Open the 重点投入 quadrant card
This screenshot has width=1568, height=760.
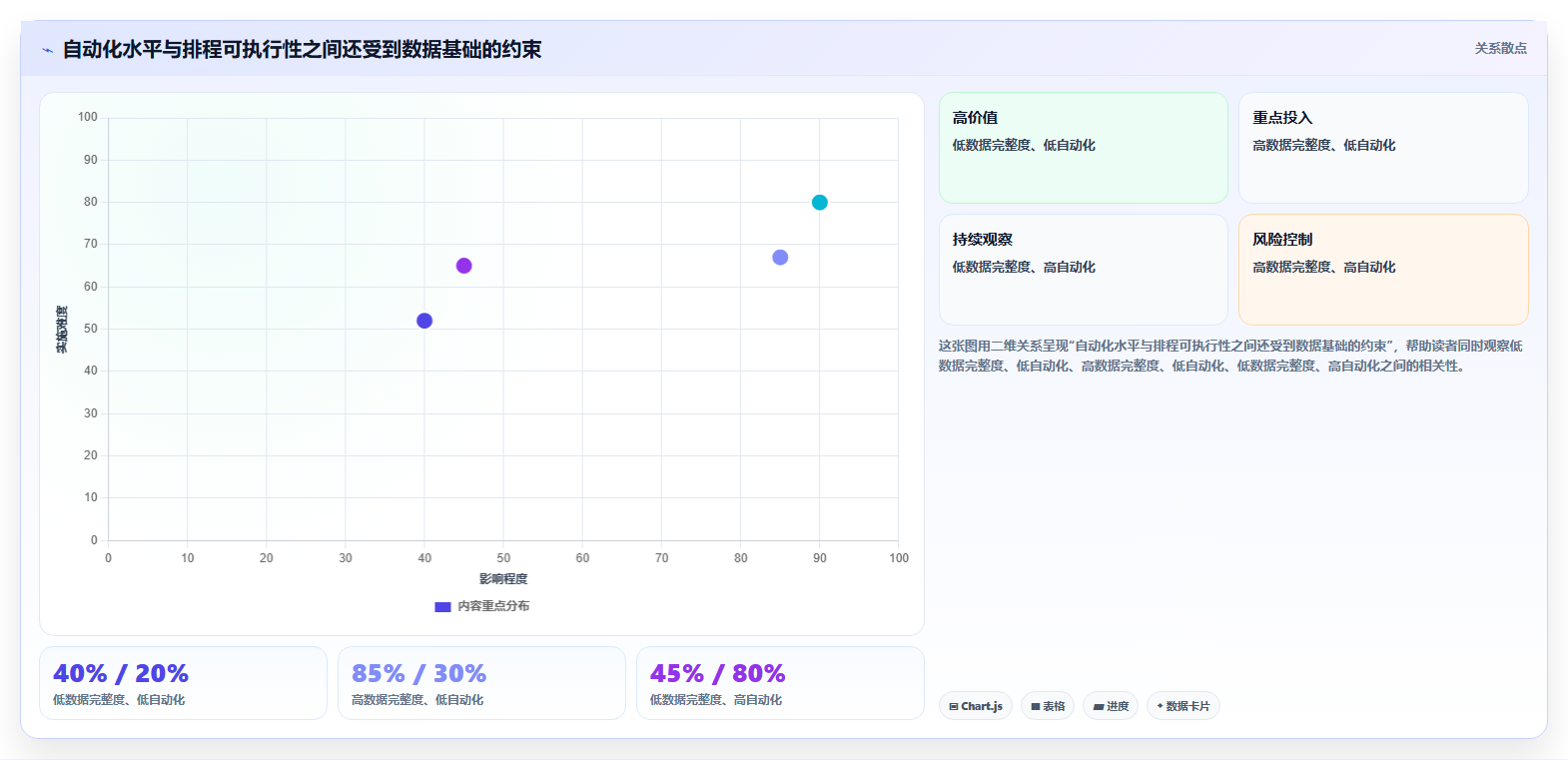coord(1383,148)
